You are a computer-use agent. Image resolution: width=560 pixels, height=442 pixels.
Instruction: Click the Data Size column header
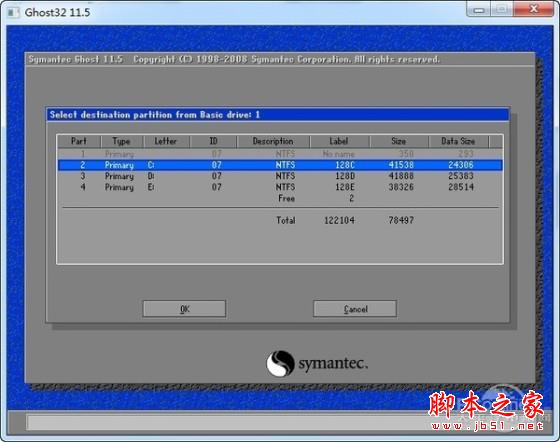click(458, 141)
